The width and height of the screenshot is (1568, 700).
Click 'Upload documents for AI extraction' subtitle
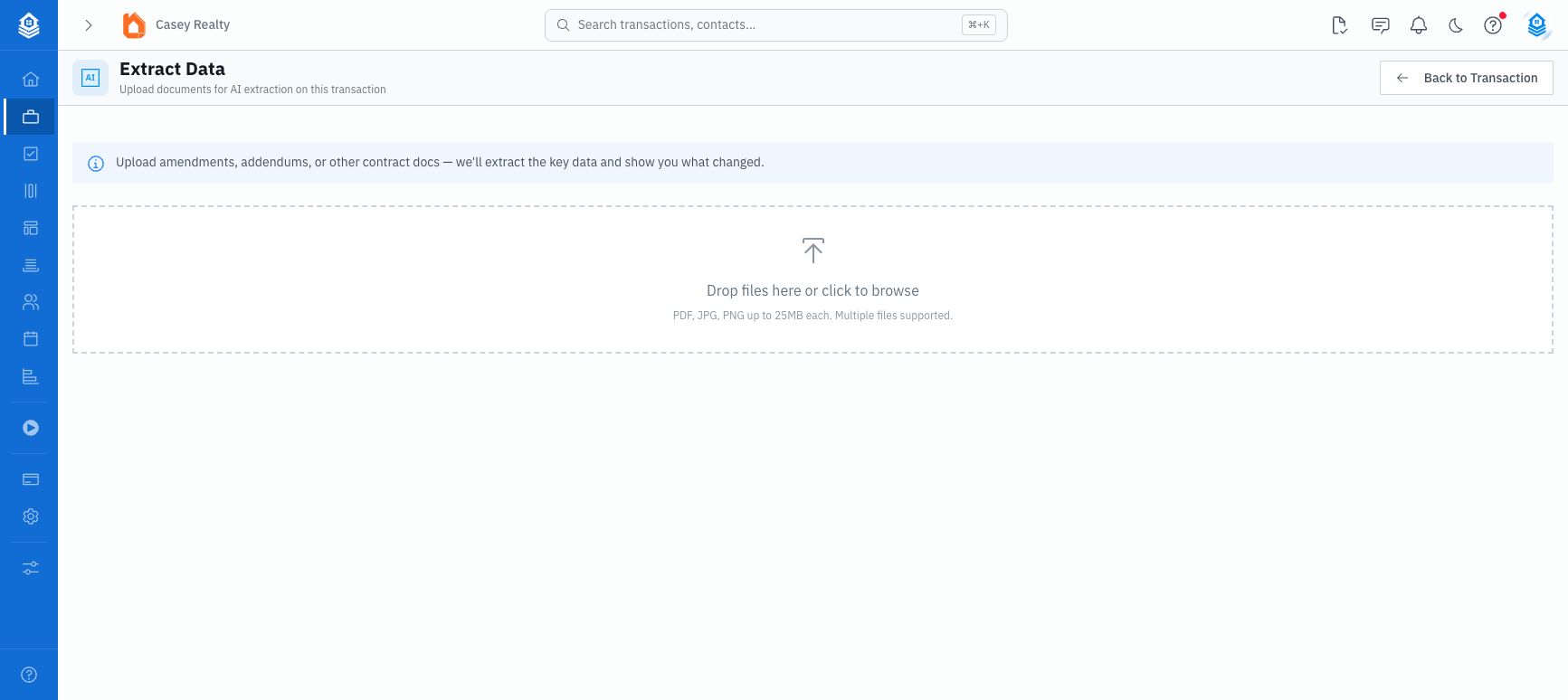[x=252, y=90]
